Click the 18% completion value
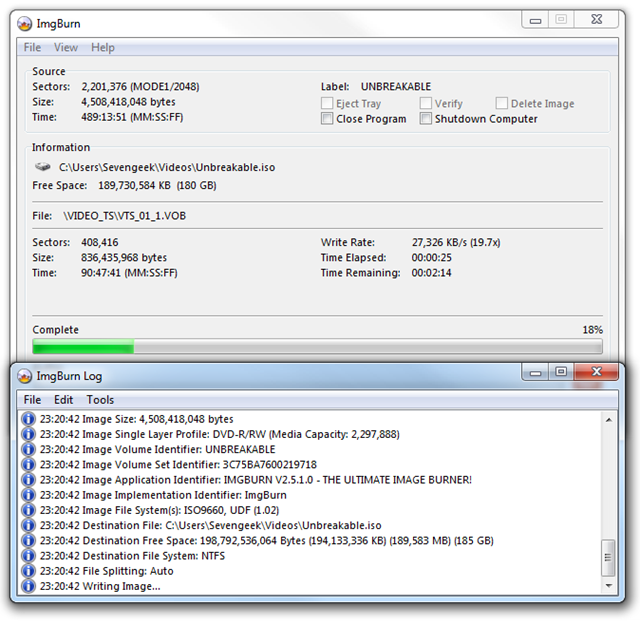Image resolution: width=640 pixels, height=625 pixels. pyautogui.click(x=592, y=330)
